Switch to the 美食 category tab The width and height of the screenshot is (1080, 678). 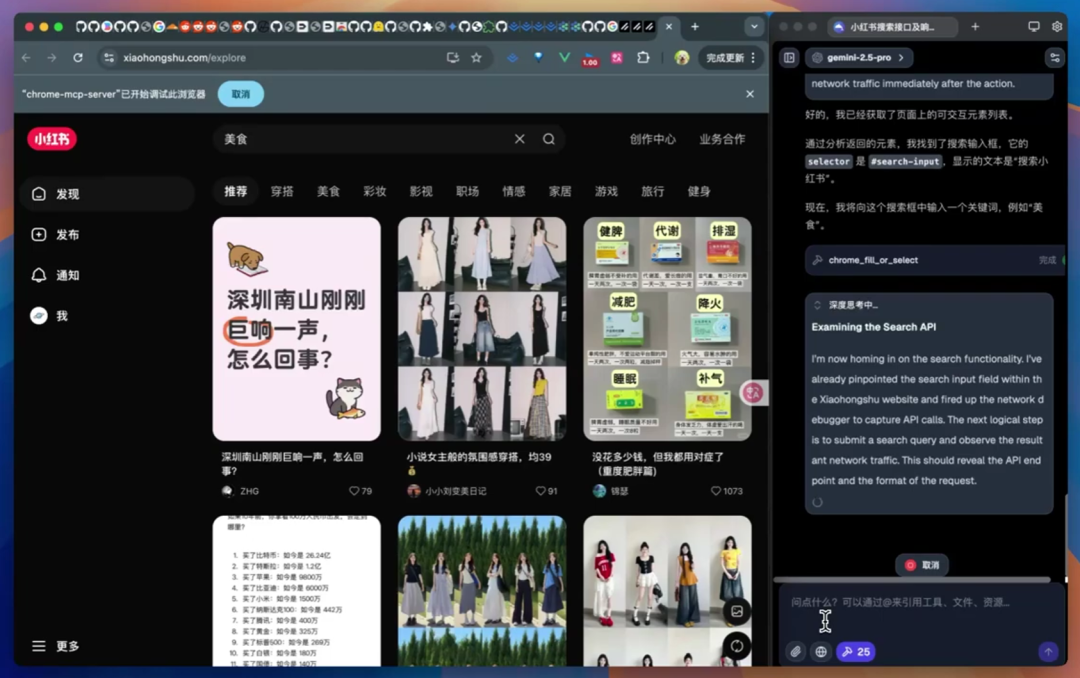click(x=328, y=191)
